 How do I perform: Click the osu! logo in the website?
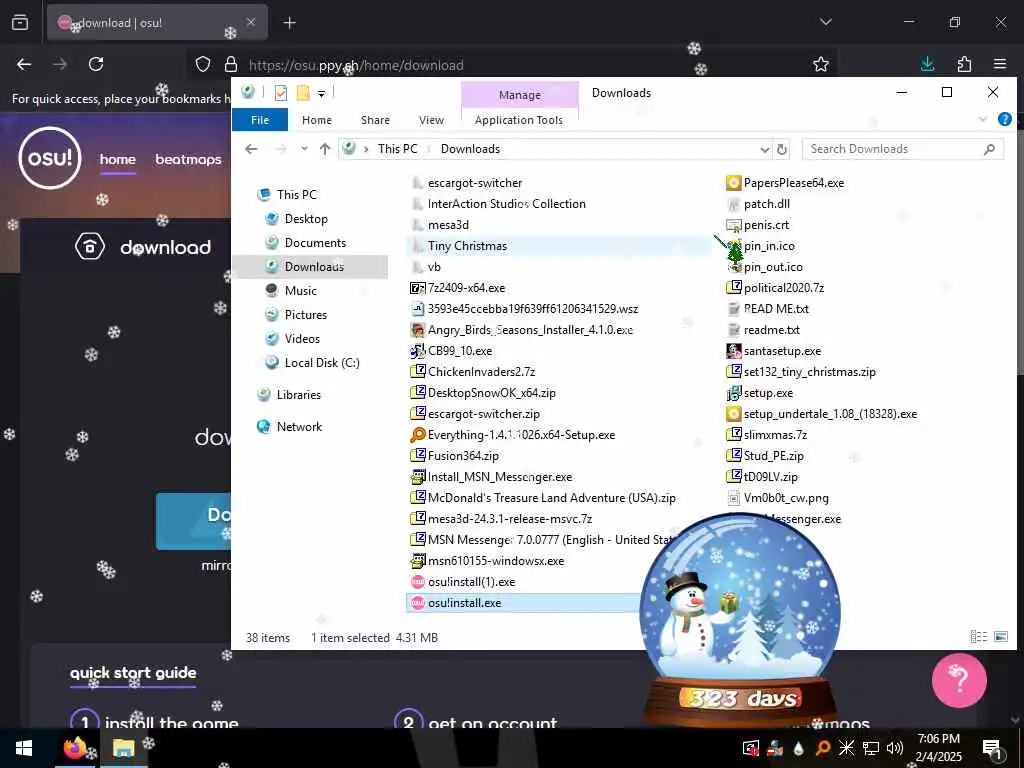(50, 158)
